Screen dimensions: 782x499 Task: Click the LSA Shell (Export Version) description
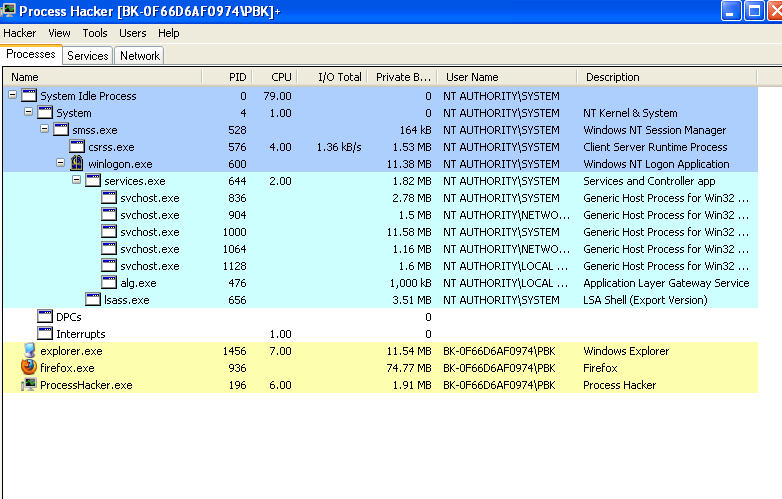[x=645, y=300]
